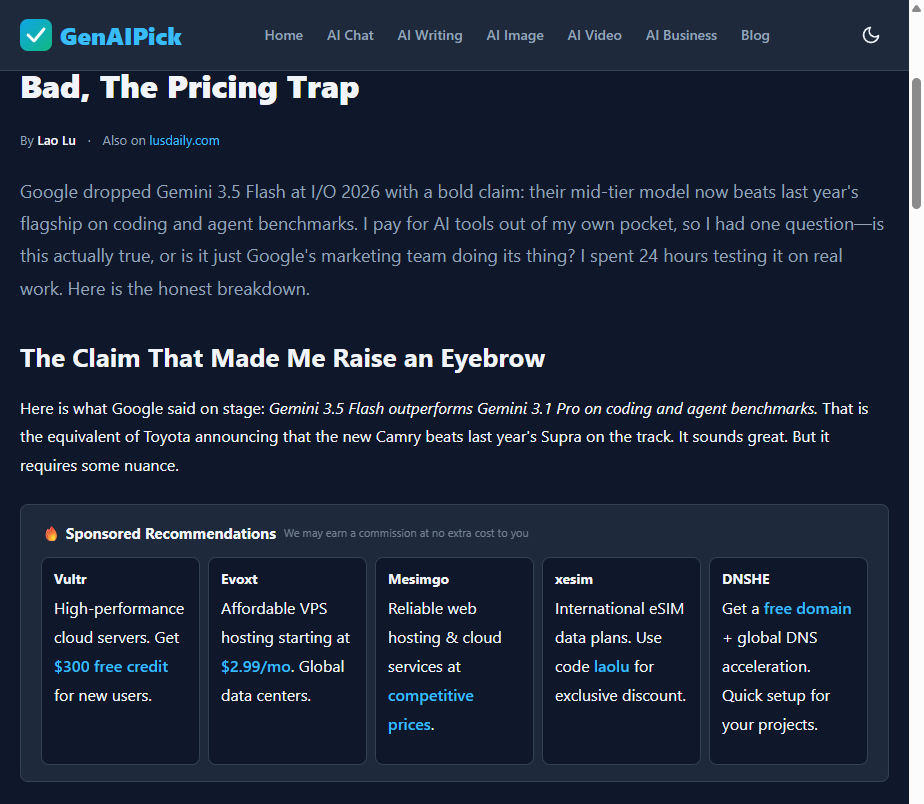The image size is (924, 804).
Task: Open AI Business menu item
Action: click(681, 35)
